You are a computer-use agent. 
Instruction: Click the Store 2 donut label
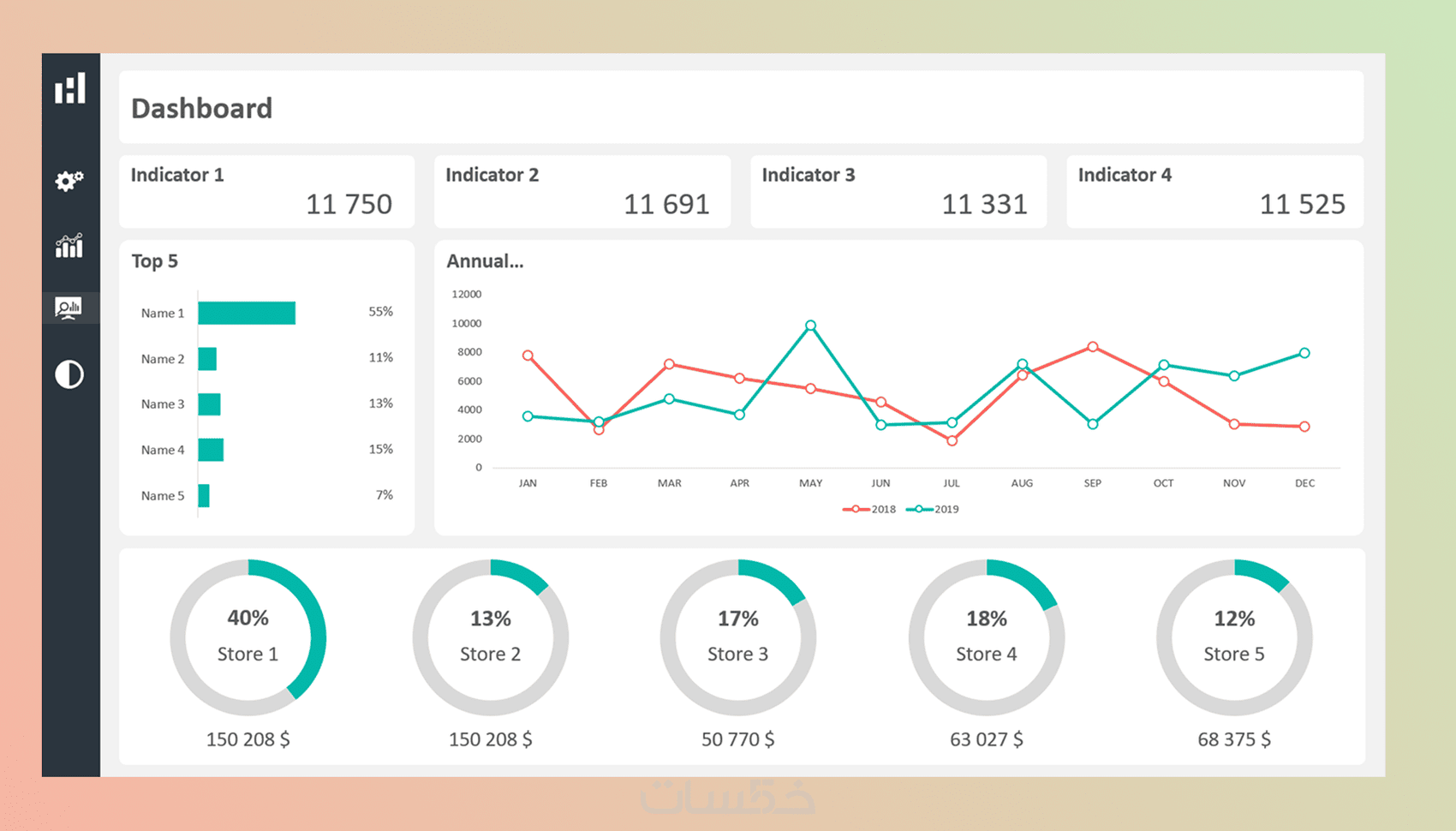490,654
